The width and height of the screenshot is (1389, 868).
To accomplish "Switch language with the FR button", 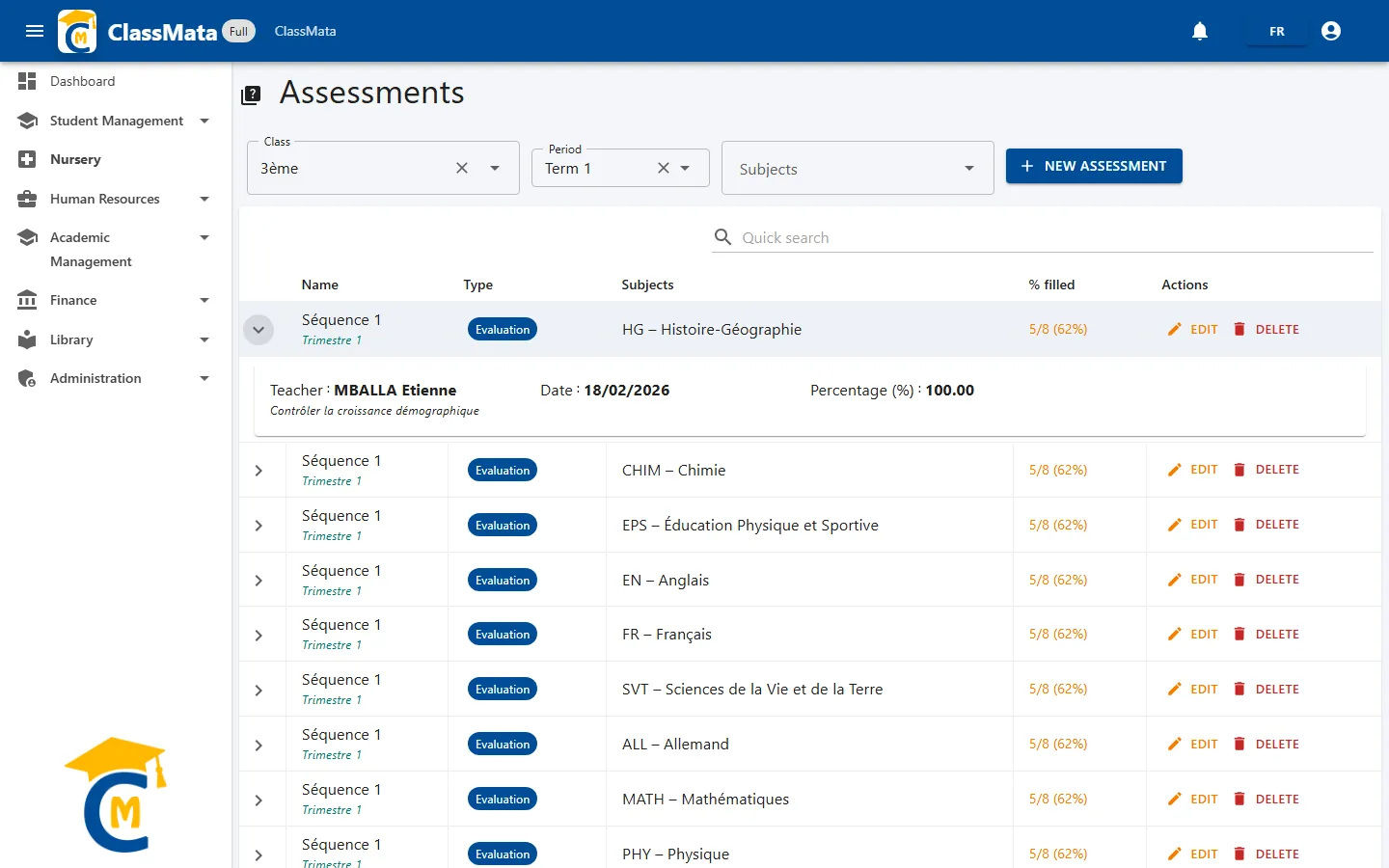I will (1277, 31).
